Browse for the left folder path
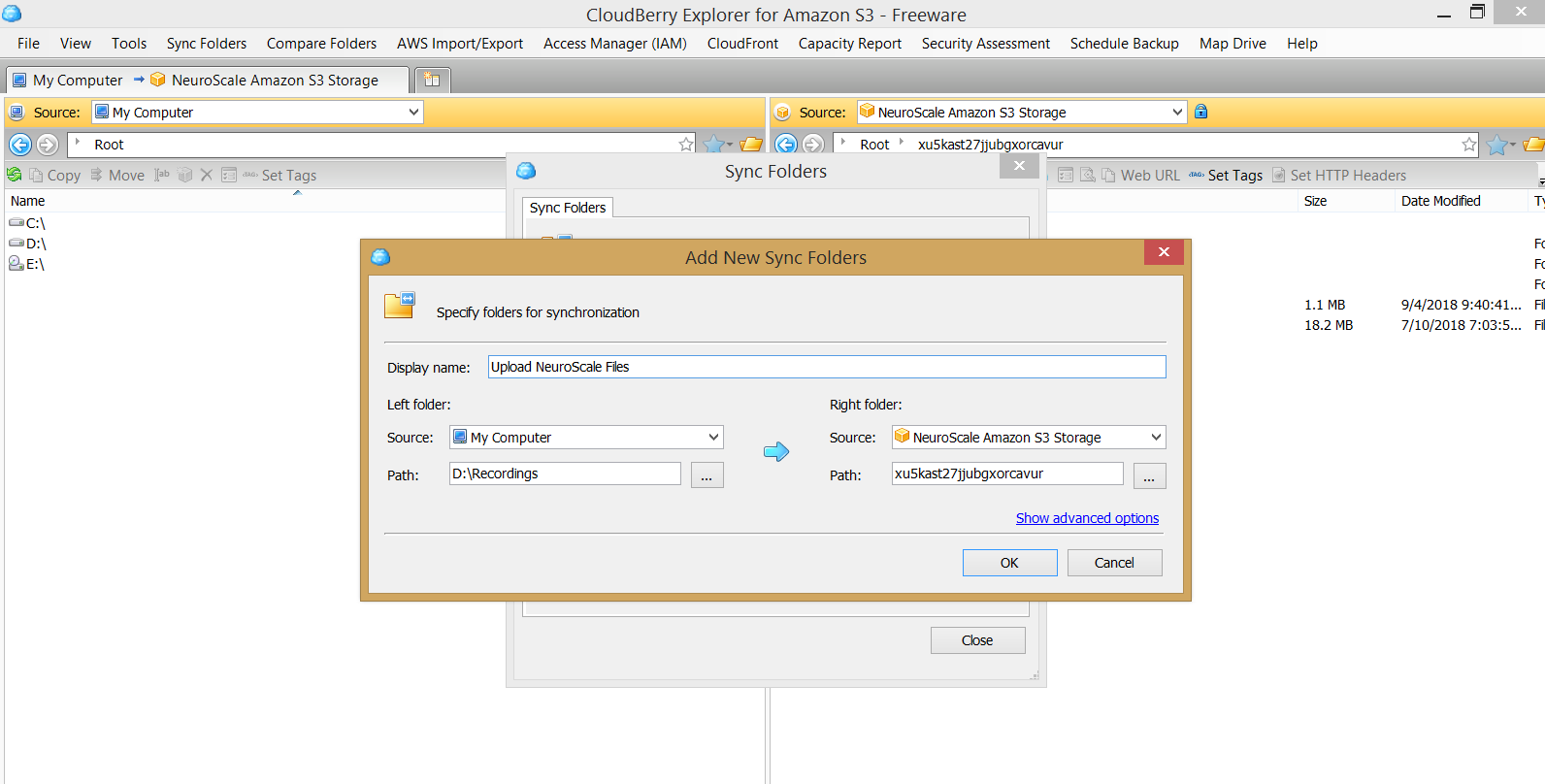Viewport: 1545px width, 784px height. (x=707, y=475)
